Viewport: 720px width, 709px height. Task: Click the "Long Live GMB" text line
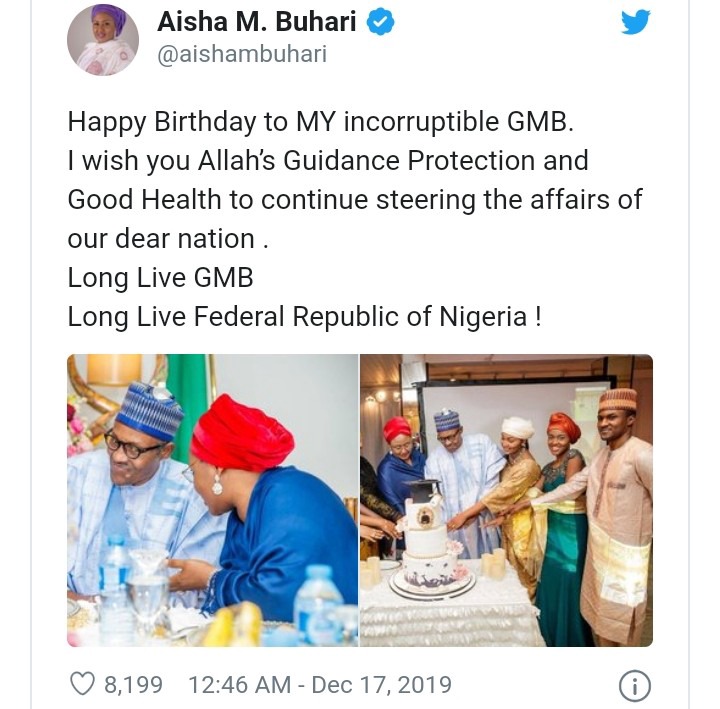(x=161, y=278)
